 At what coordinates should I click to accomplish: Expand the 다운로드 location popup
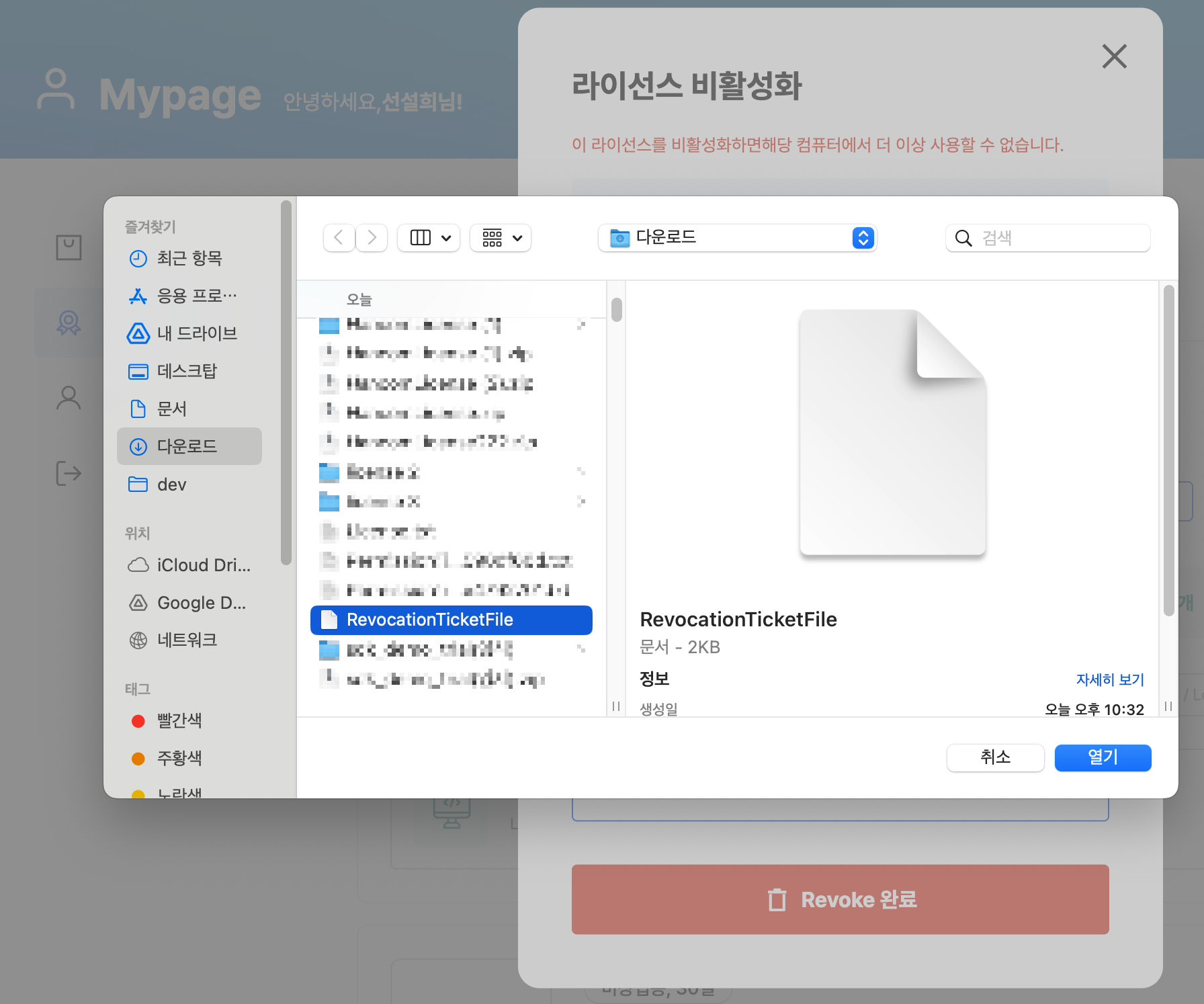coord(863,238)
